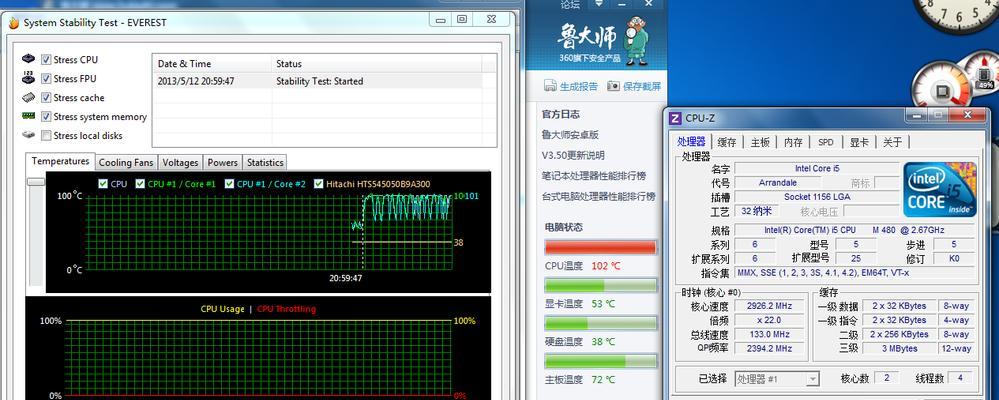Image resolution: width=999 pixels, height=400 pixels.
Task: Select the 内存 tab in CPU-Z
Action: (793, 142)
